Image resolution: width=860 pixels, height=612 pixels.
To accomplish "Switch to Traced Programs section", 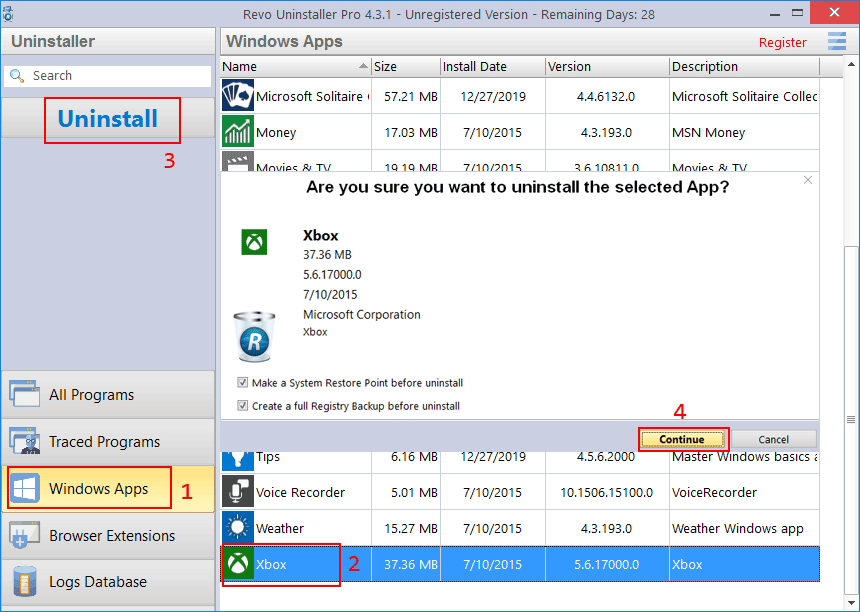I will click(108, 442).
